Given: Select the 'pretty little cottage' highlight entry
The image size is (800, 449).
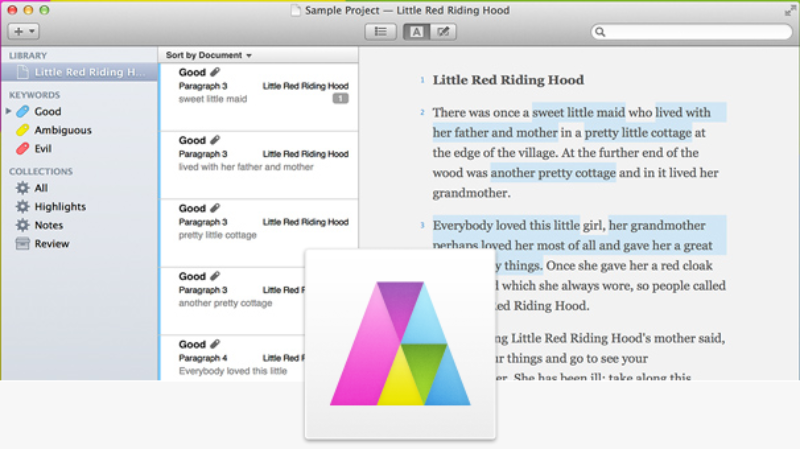Looking at the screenshot, I should [x=259, y=233].
